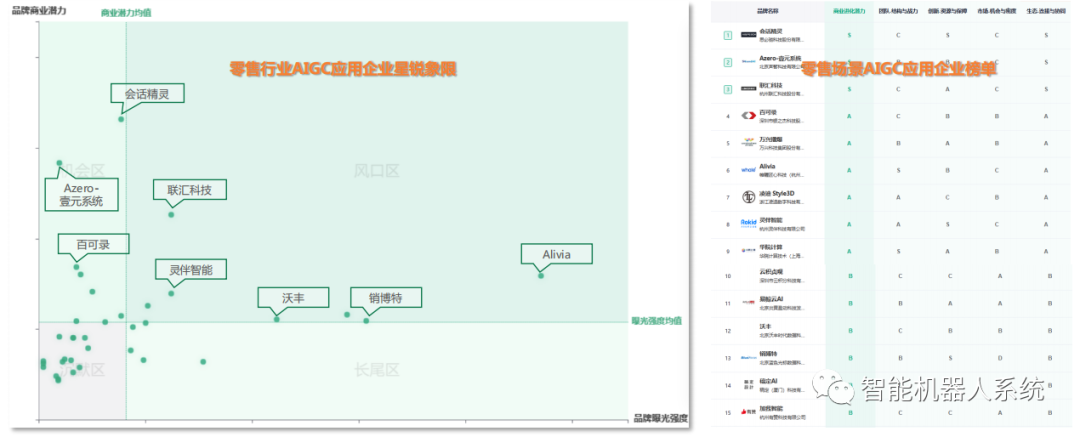Click the rank 1 badge in the ranking table
The image size is (1080, 437).
(727, 34)
